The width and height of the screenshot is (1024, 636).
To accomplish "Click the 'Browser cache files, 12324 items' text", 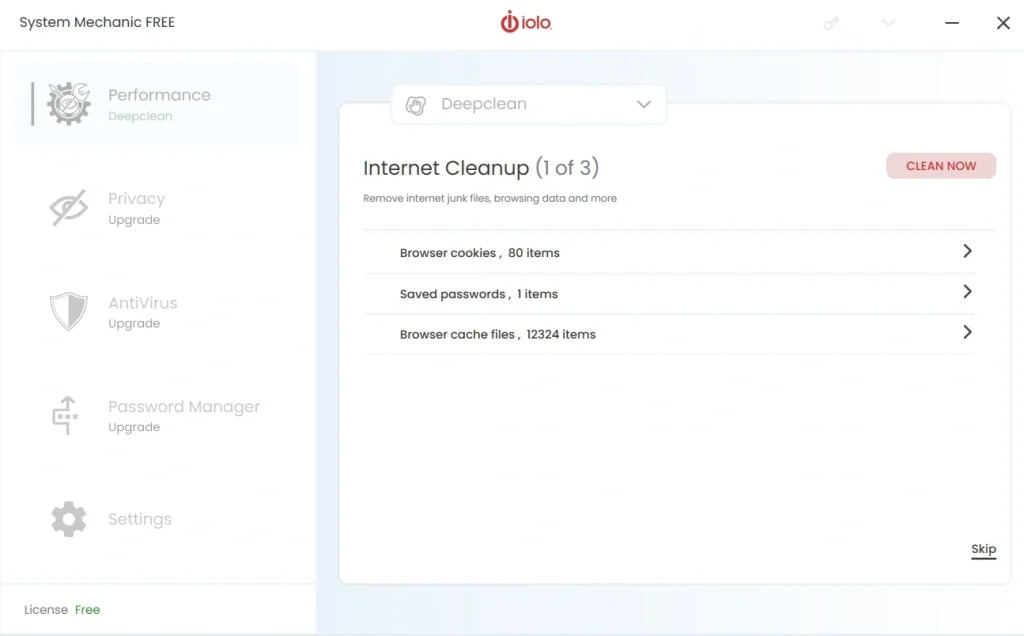I will pyautogui.click(x=498, y=334).
